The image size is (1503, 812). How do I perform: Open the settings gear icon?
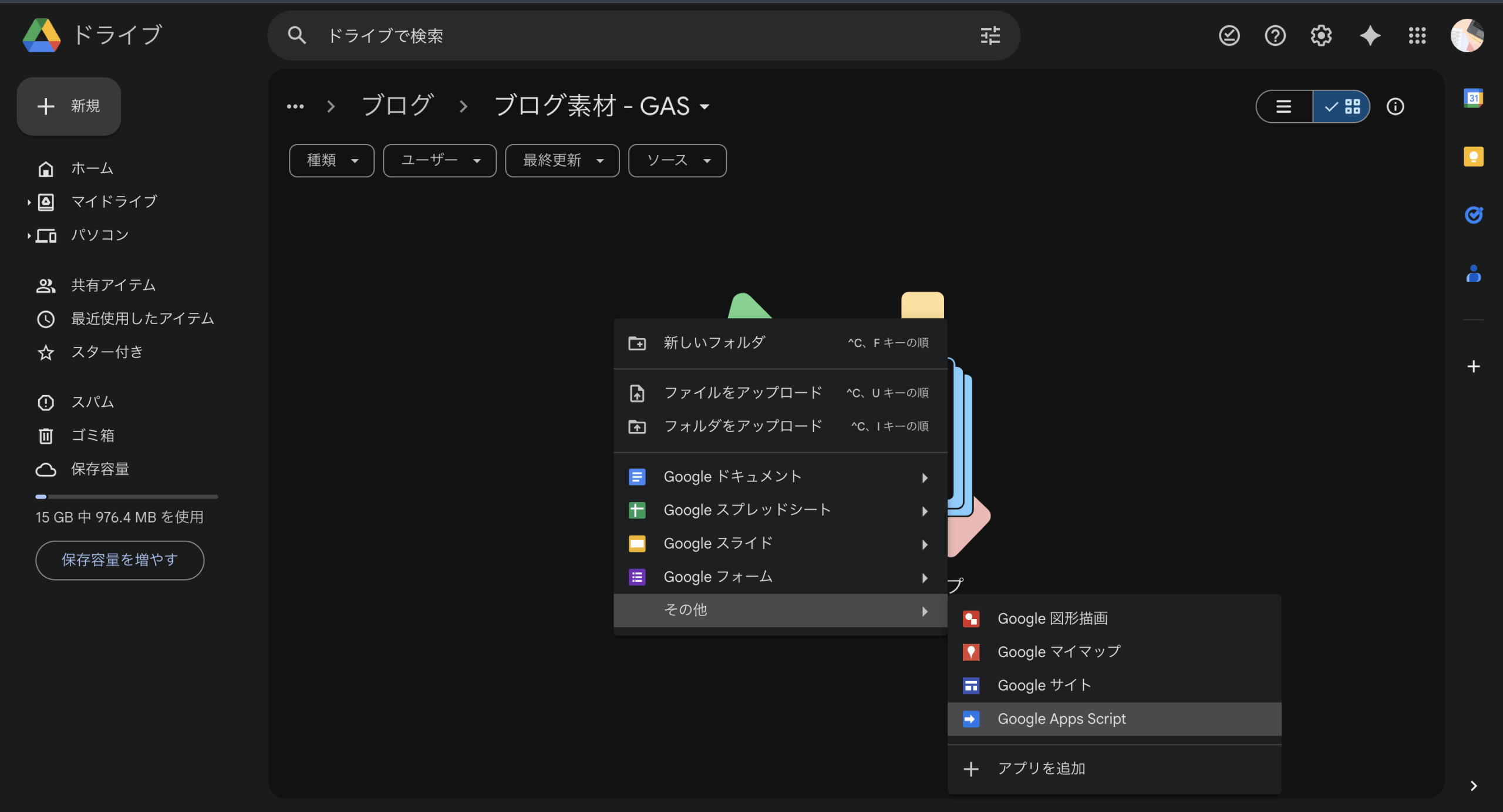tap(1321, 36)
